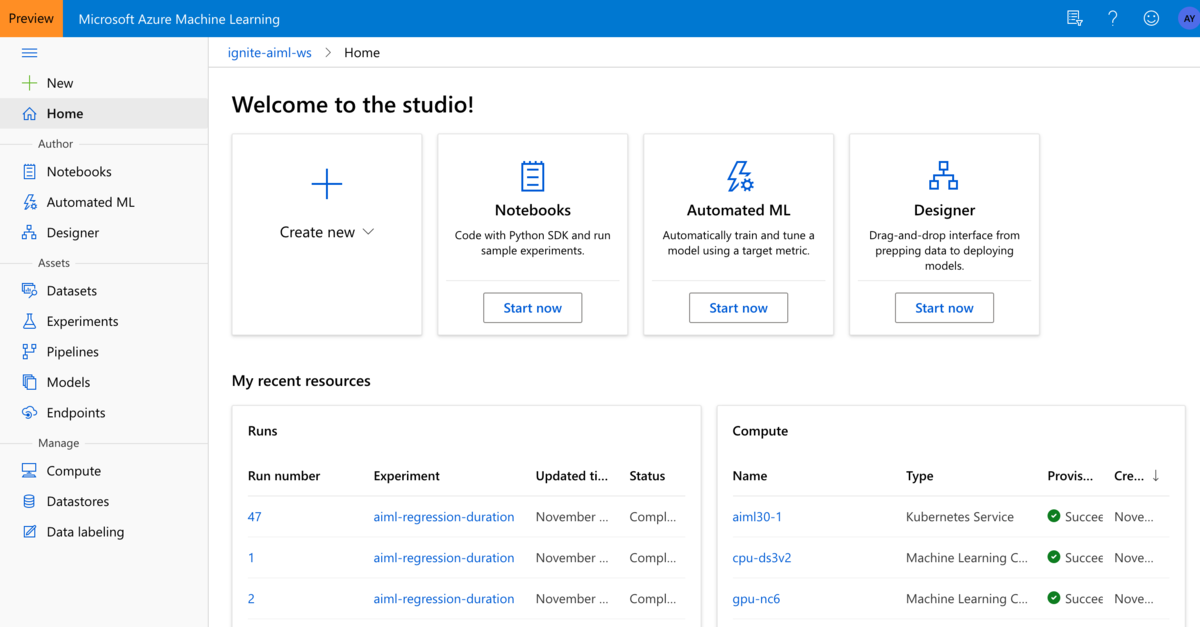Click the green Succeeded check for cpu-ds3v2
1200x627 pixels.
[1053, 558]
